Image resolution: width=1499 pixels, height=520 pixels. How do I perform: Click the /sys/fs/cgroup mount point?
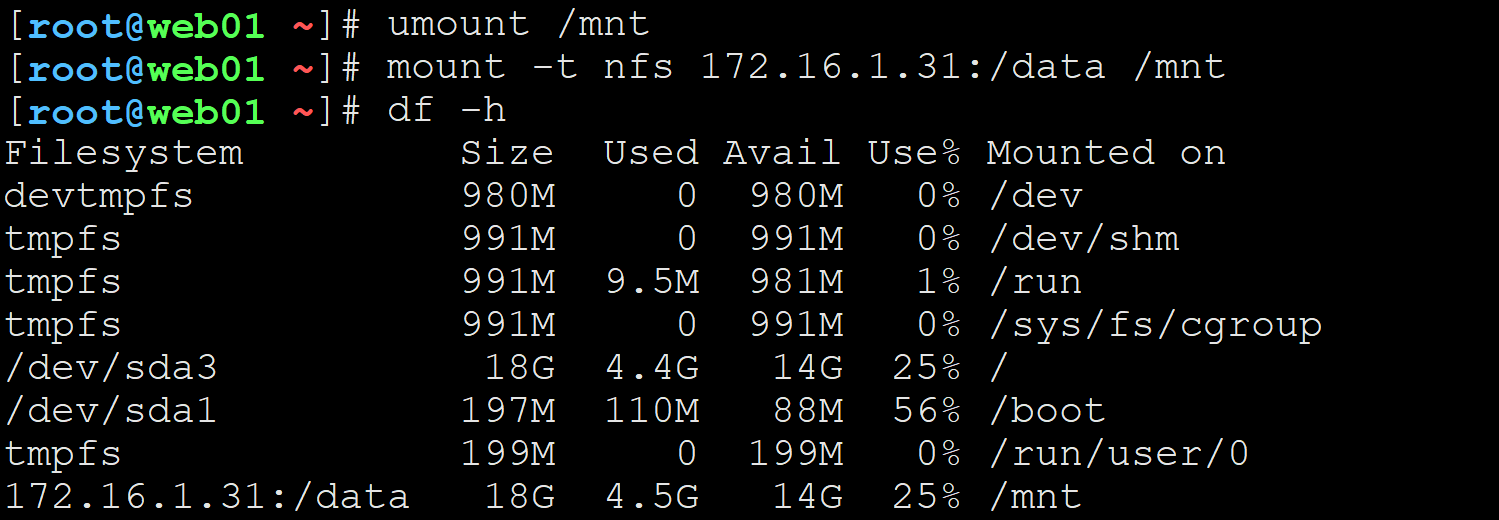[x=1154, y=325]
